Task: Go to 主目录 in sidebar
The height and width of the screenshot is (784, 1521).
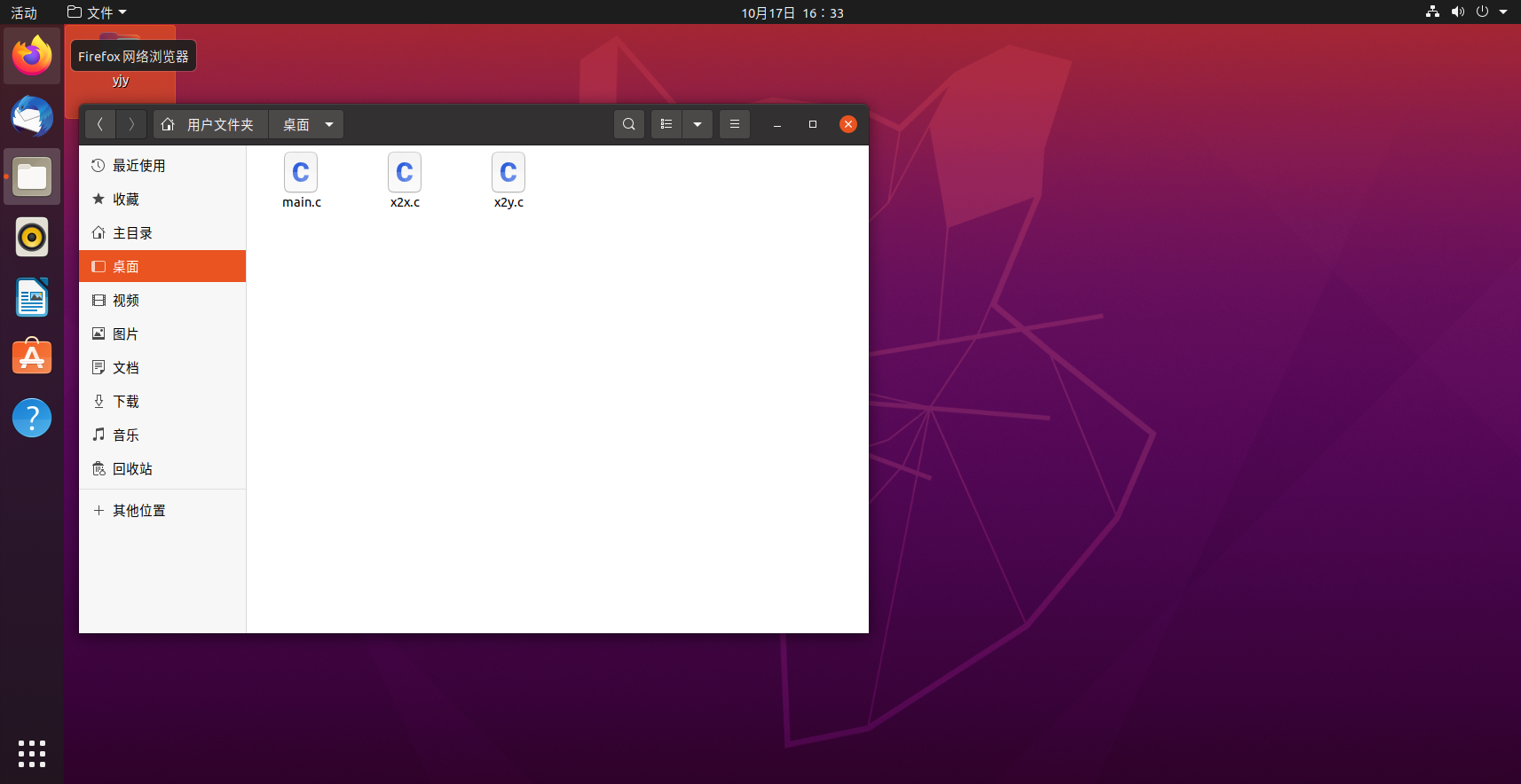Action: click(162, 232)
